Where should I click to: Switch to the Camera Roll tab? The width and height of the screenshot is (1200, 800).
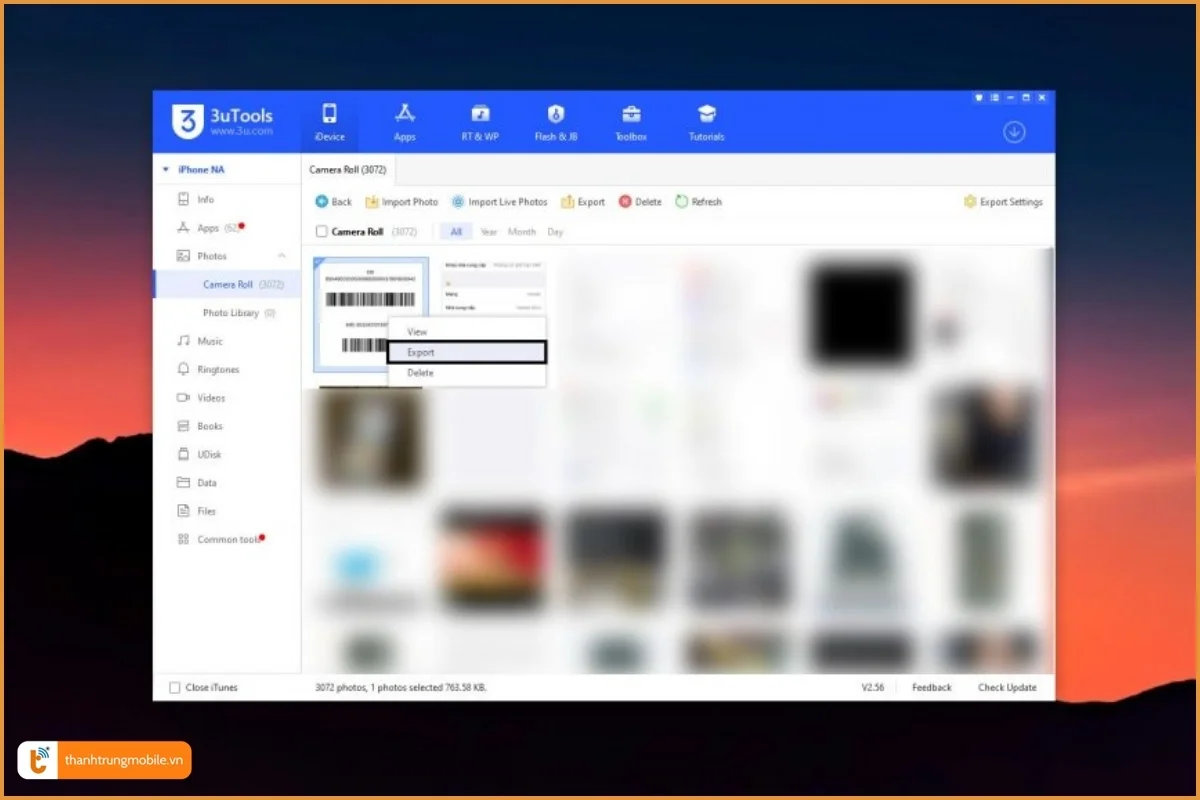(348, 170)
